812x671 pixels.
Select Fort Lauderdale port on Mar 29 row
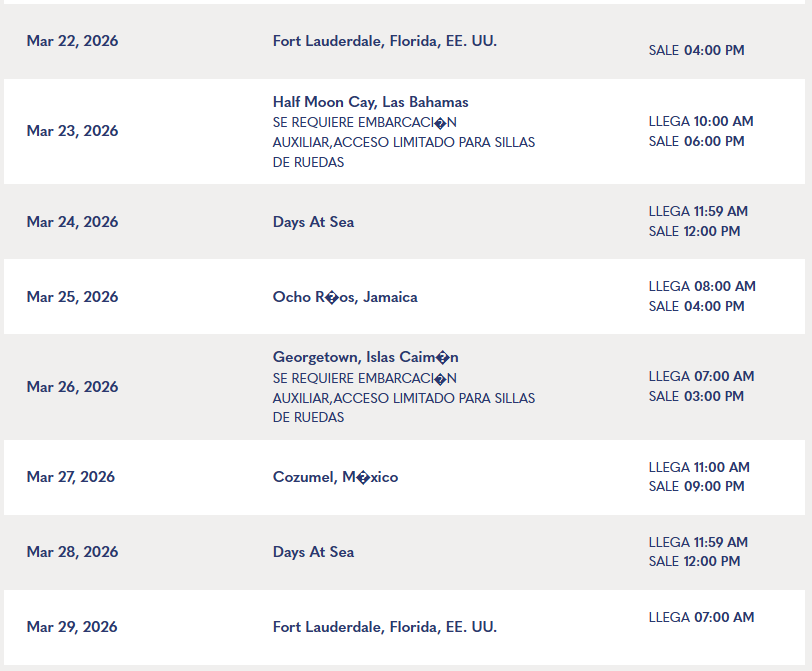(384, 627)
